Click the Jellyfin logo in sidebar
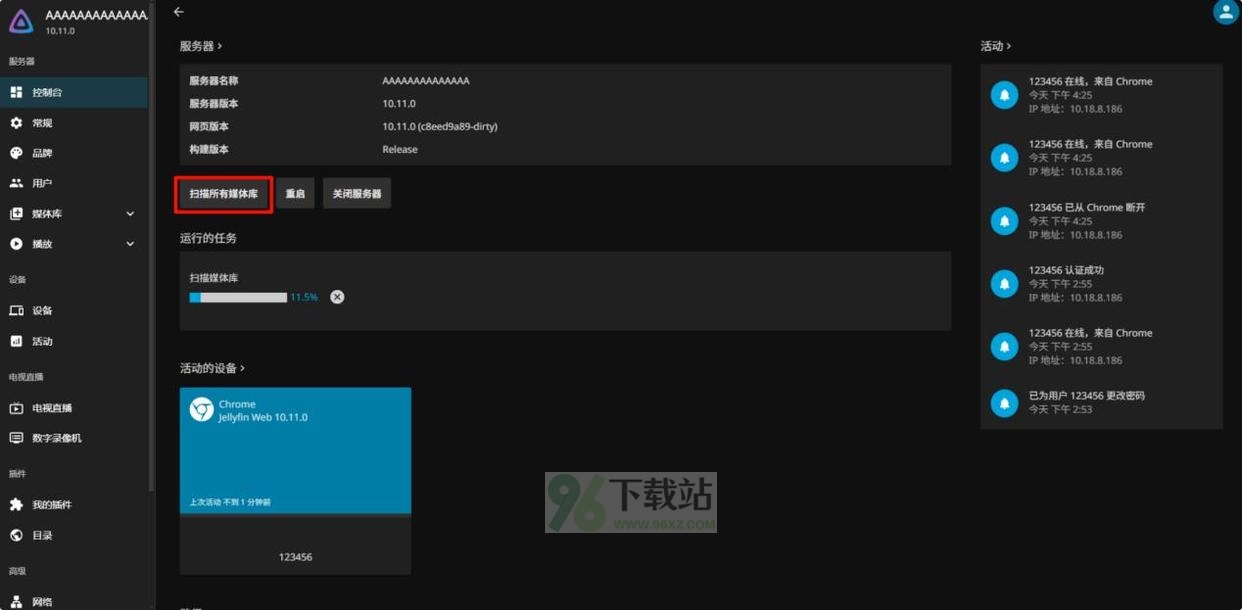Viewport: 1242px width, 610px height. [25, 21]
